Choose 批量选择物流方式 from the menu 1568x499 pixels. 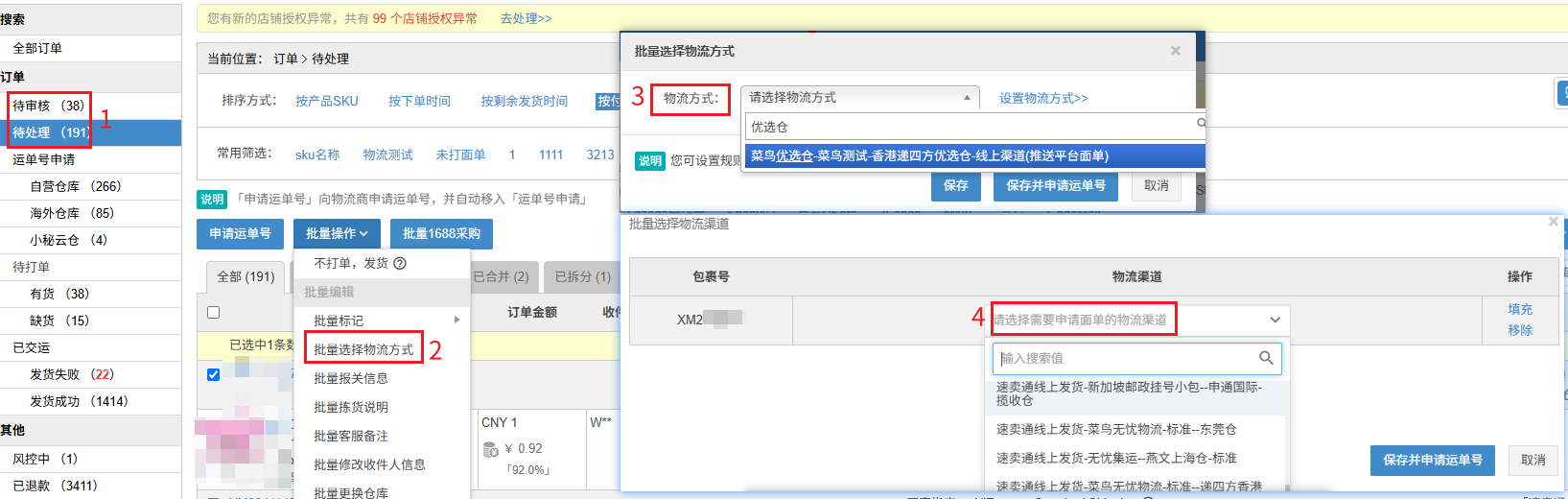[363, 349]
